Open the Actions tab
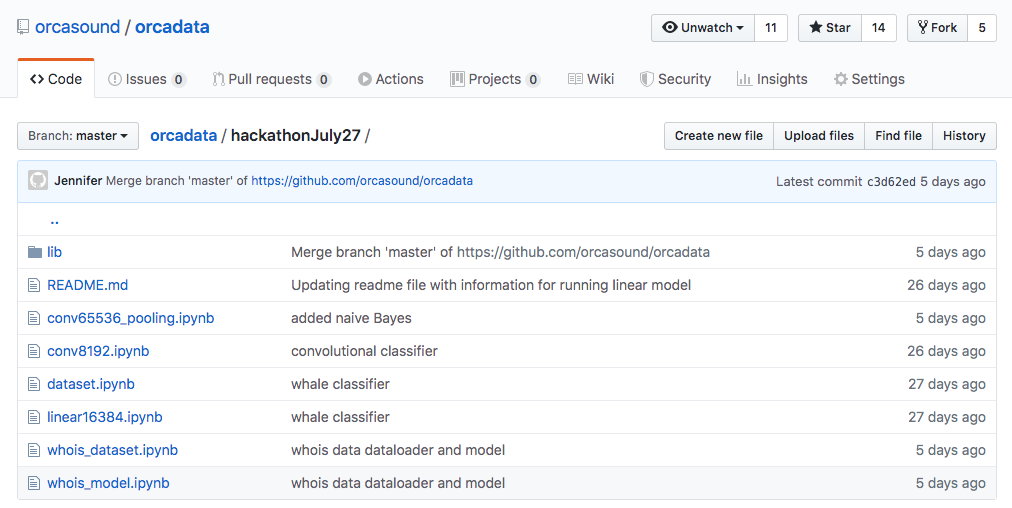Screen dimensions: 1012x508 [x=391, y=79]
